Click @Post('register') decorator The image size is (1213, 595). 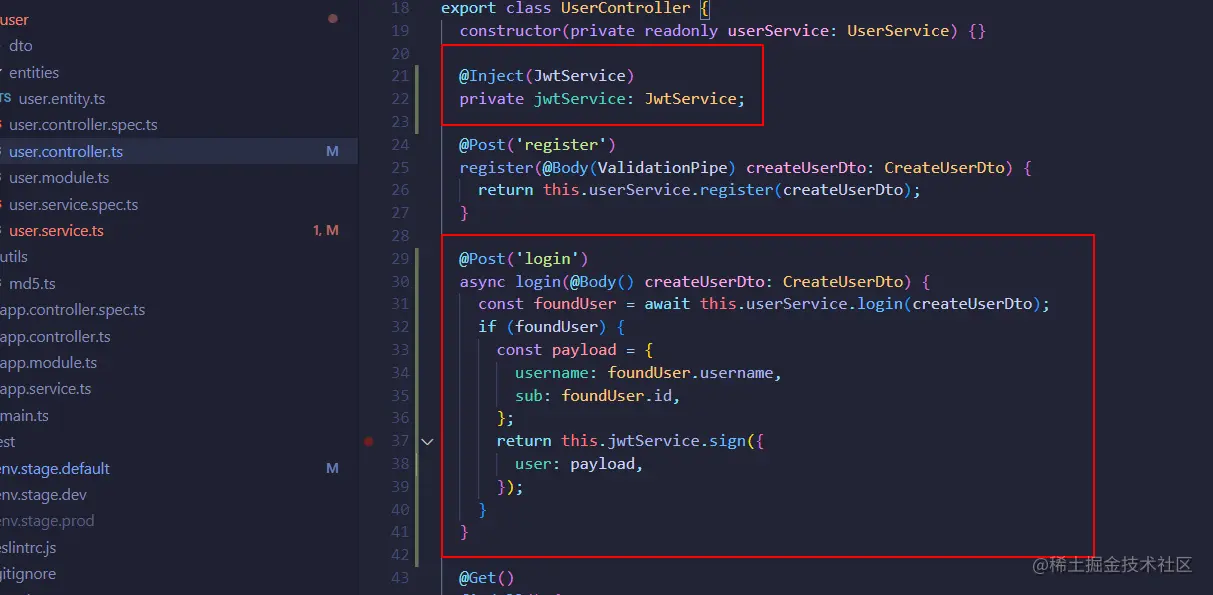[x=538, y=145]
